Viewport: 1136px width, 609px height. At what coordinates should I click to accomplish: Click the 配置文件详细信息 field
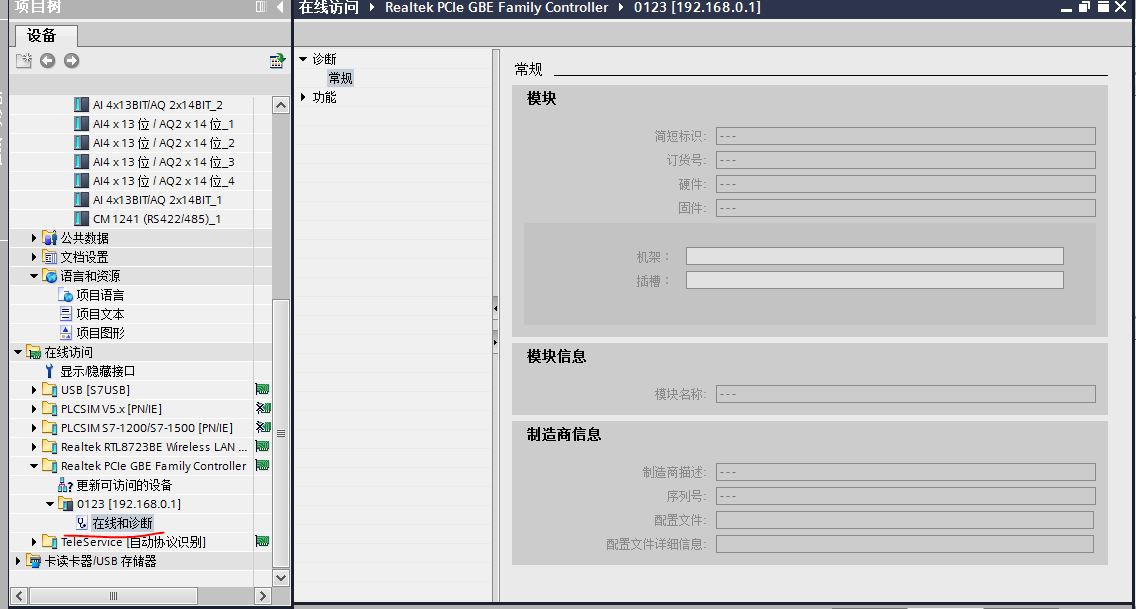pos(905,544)
